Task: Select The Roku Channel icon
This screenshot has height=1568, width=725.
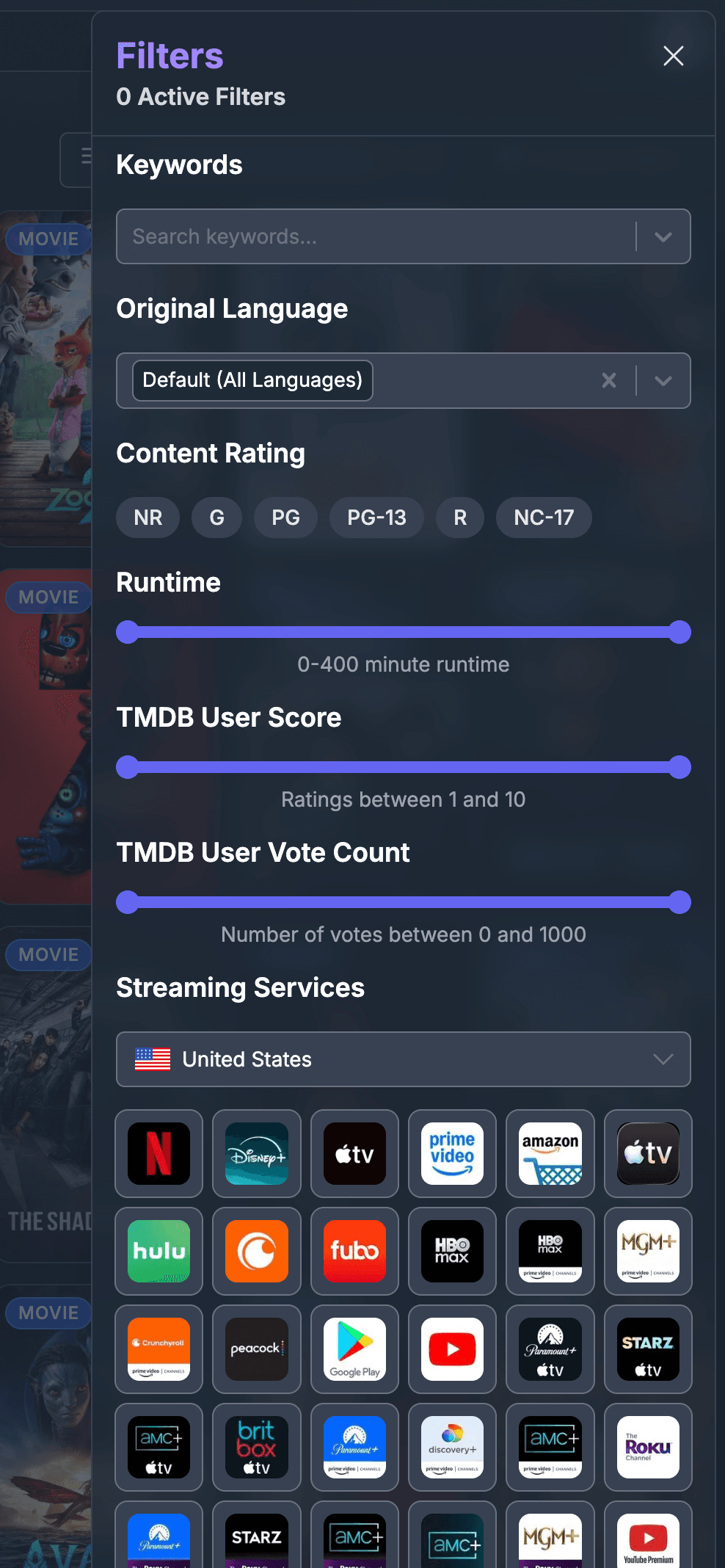Action: coord(648,1447)
